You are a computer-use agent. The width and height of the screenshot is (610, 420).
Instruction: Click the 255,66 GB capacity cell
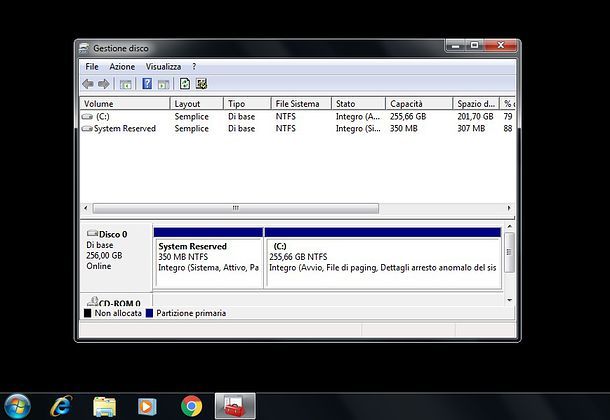point(408,116)
